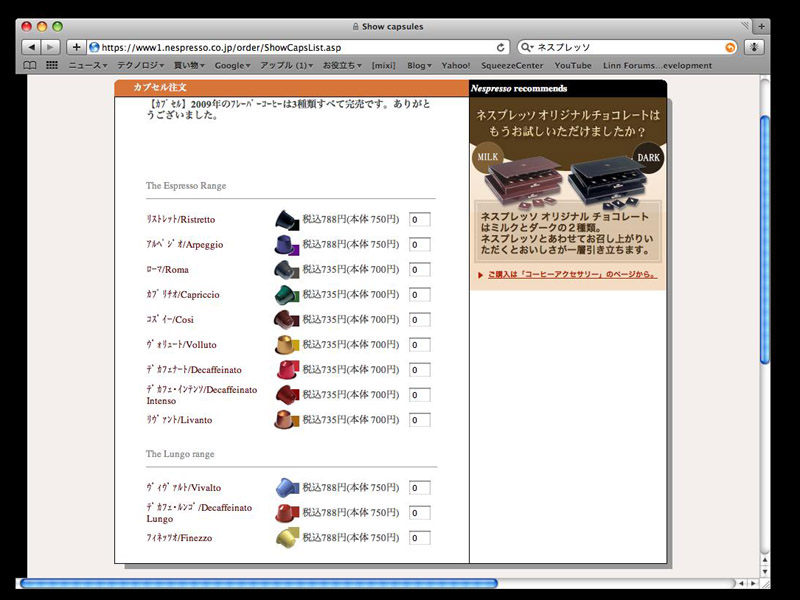Open a new tab with plus button
This screenshot has width=800, height=600.
pyautogui.click(x=761, y=27)
